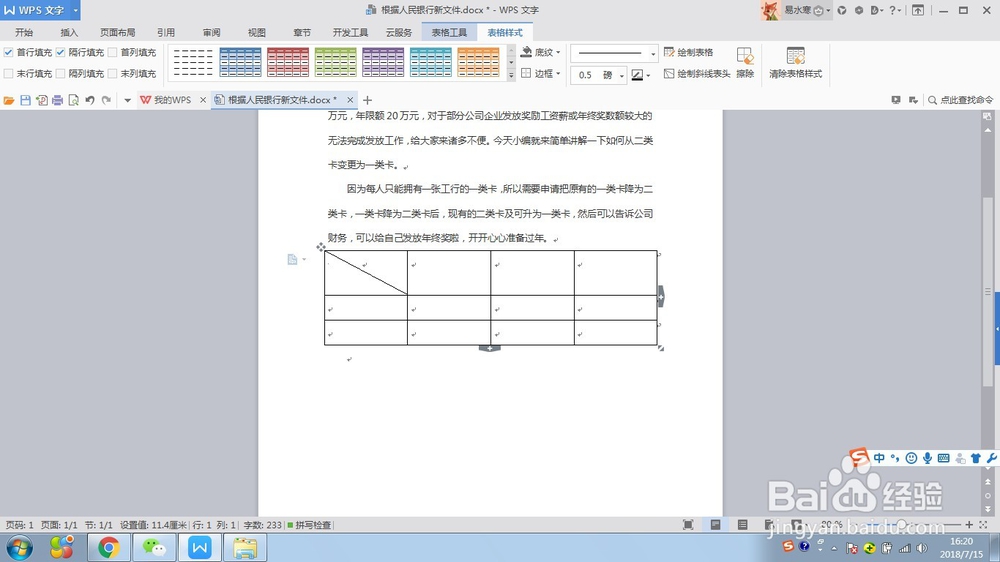Screen dimensions: 1000x562
Task: Open the line style dropdown
Action: [653, 54]
